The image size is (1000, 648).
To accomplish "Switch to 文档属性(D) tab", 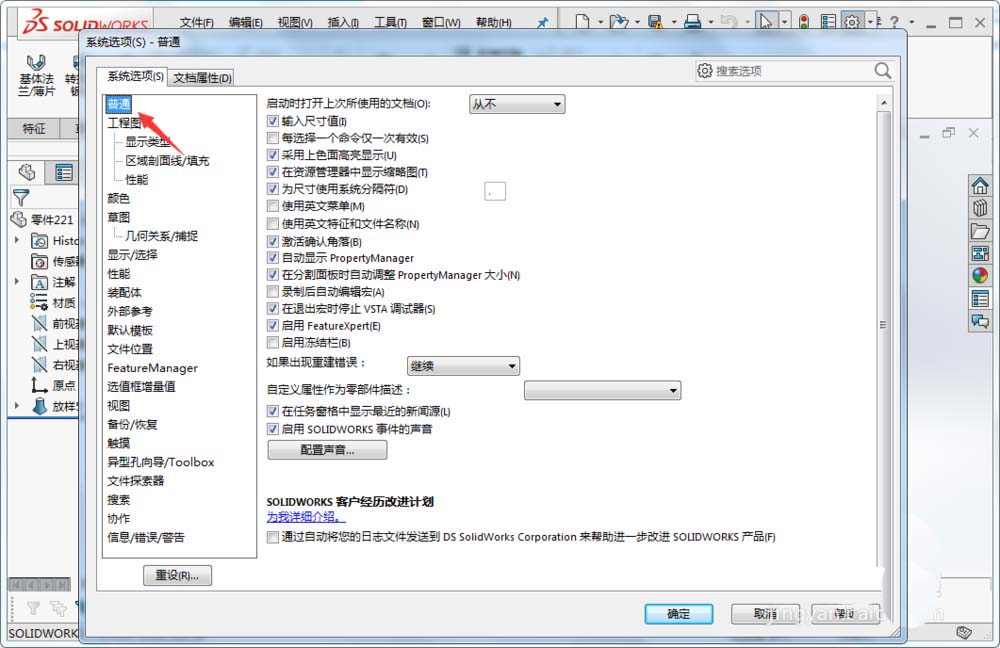I will (x=202, y=78).
